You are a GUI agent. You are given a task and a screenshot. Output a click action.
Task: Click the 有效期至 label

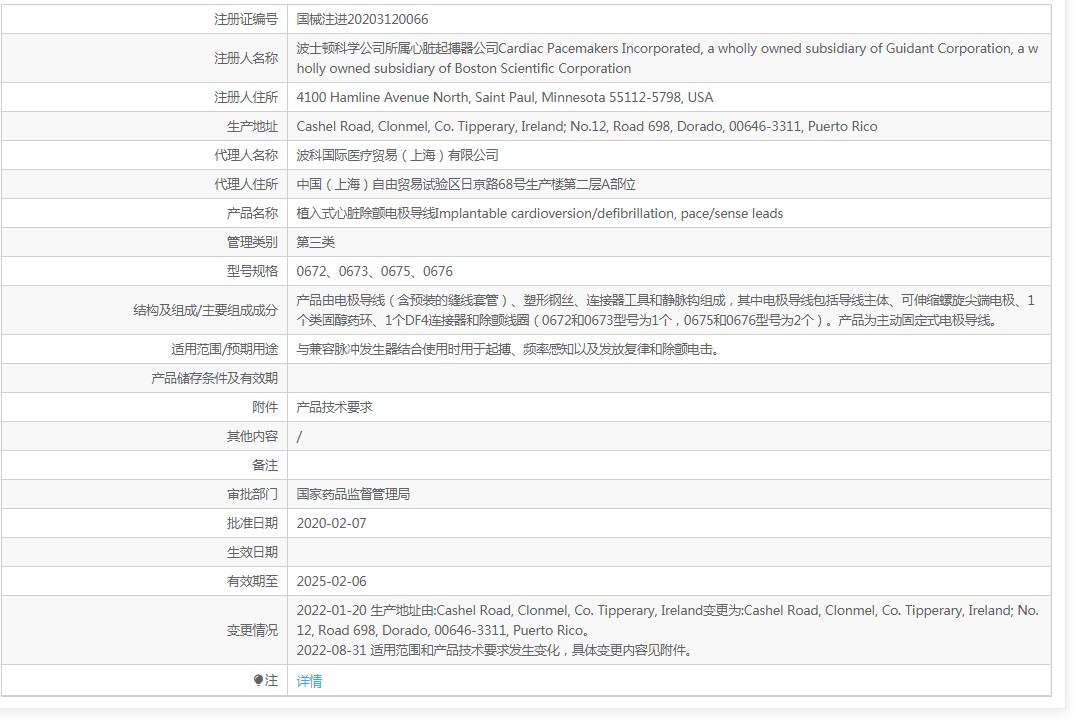pos(252,581)
